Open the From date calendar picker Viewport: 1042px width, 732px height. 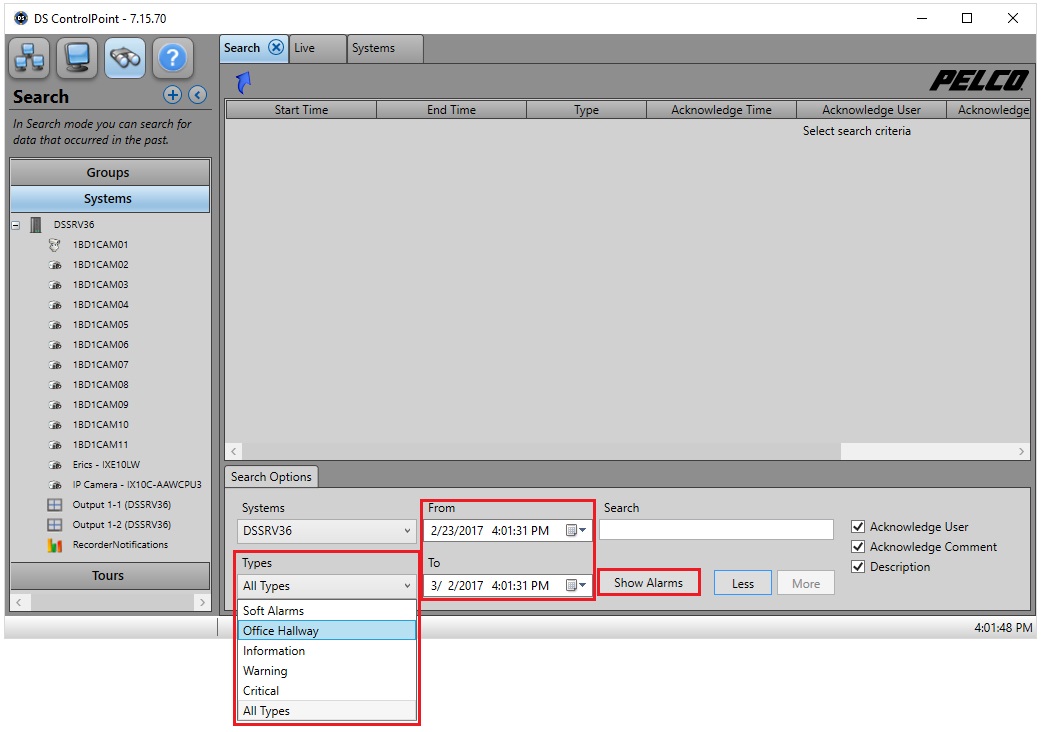coord(572,531)
